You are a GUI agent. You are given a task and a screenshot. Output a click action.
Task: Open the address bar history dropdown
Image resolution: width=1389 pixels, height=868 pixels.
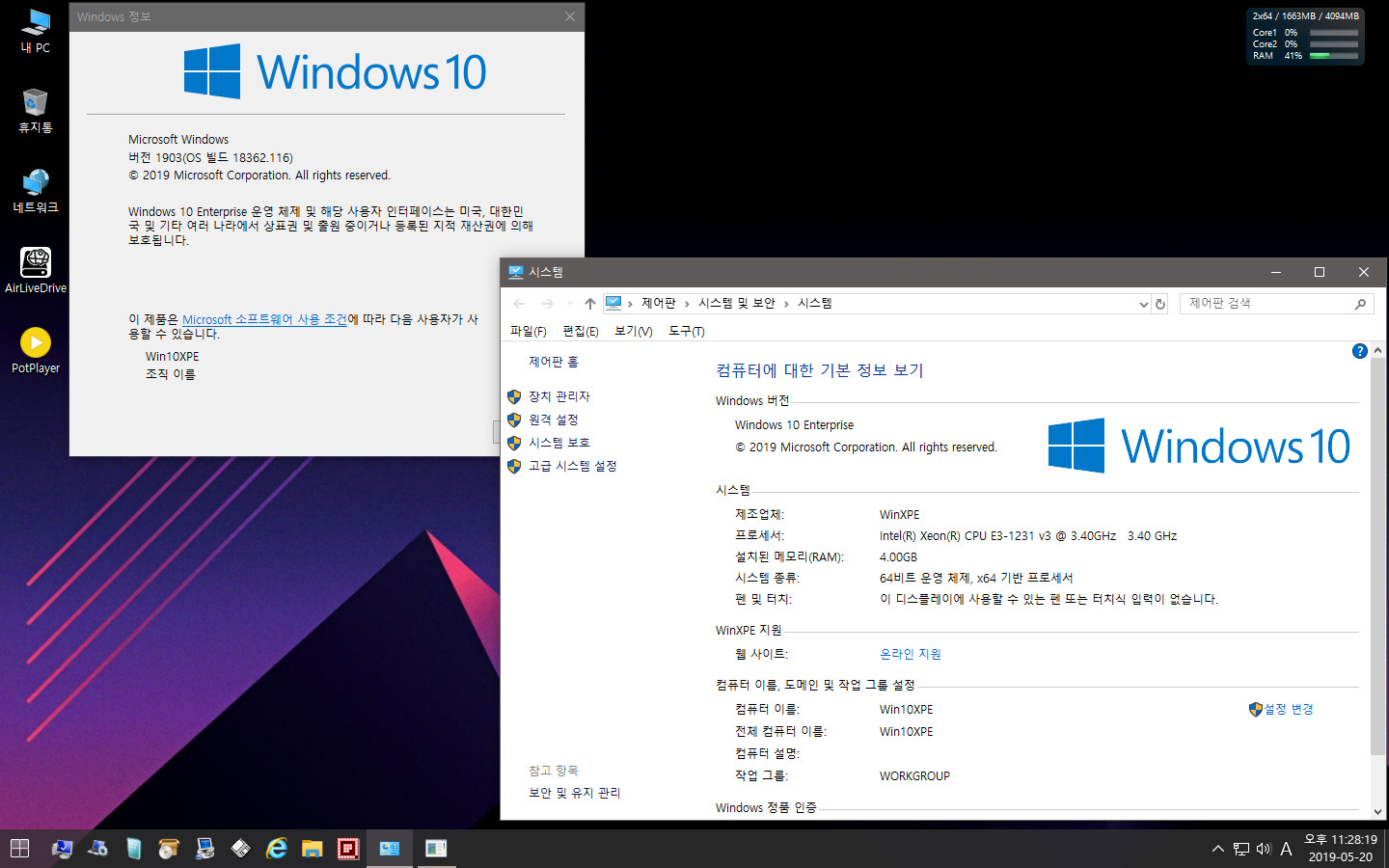coord(1143,304)
